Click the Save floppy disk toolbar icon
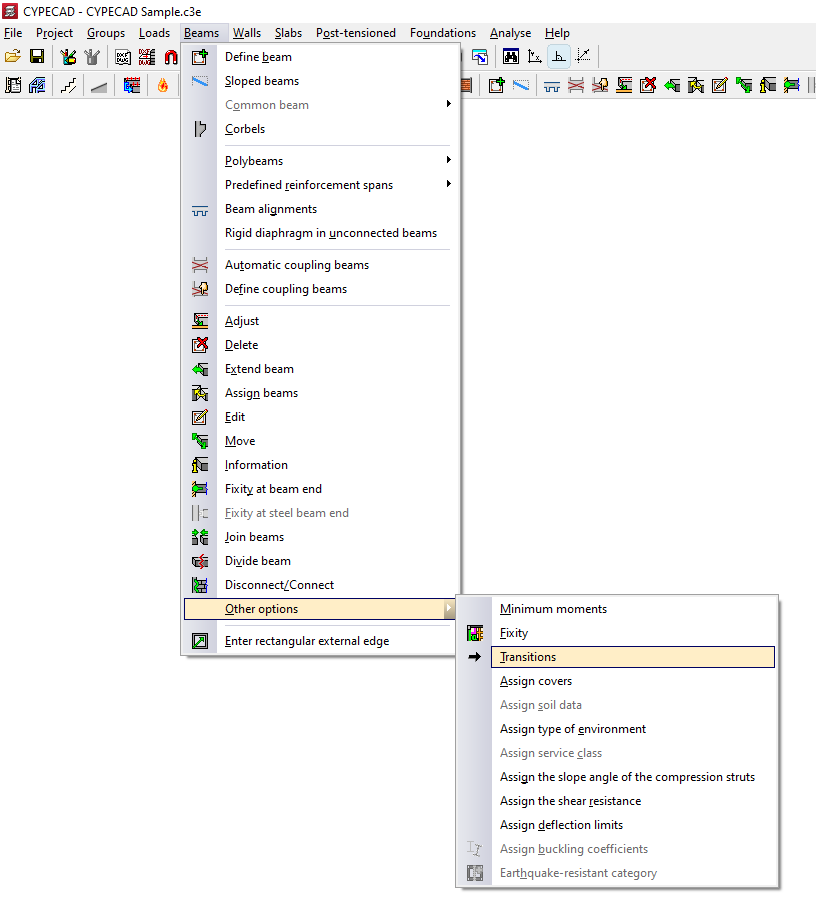The image size is (816, 914). (37, 57)
